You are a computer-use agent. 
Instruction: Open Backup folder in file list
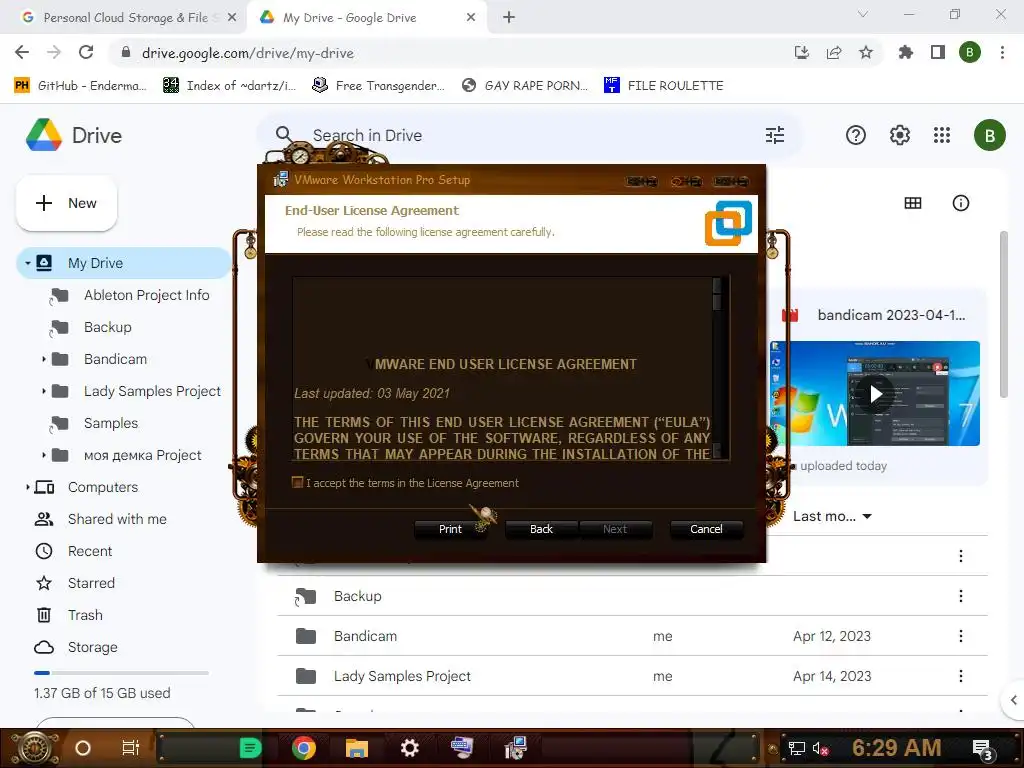[357, 596]
